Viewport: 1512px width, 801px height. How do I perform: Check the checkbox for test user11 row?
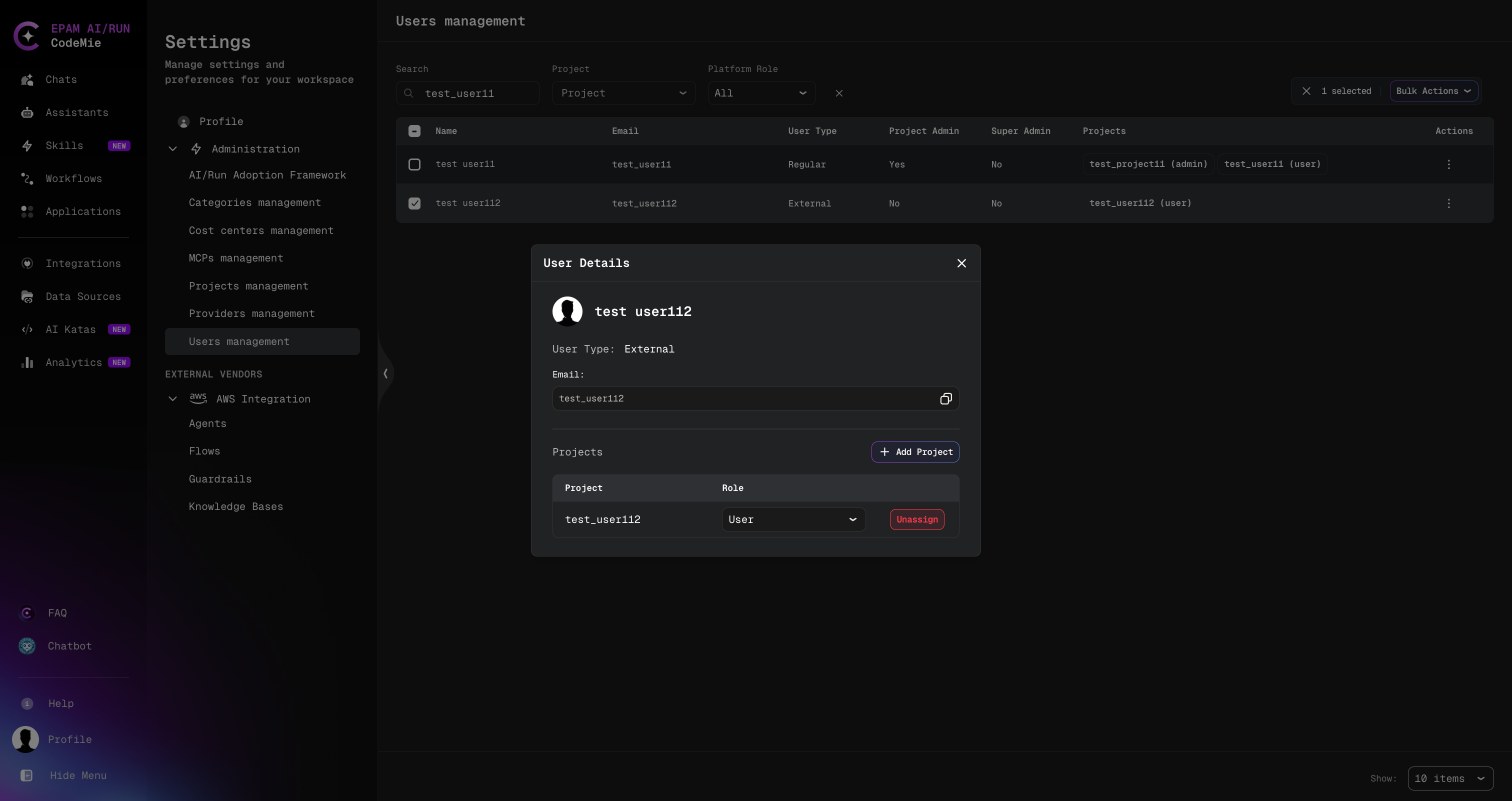coord(415,164)
